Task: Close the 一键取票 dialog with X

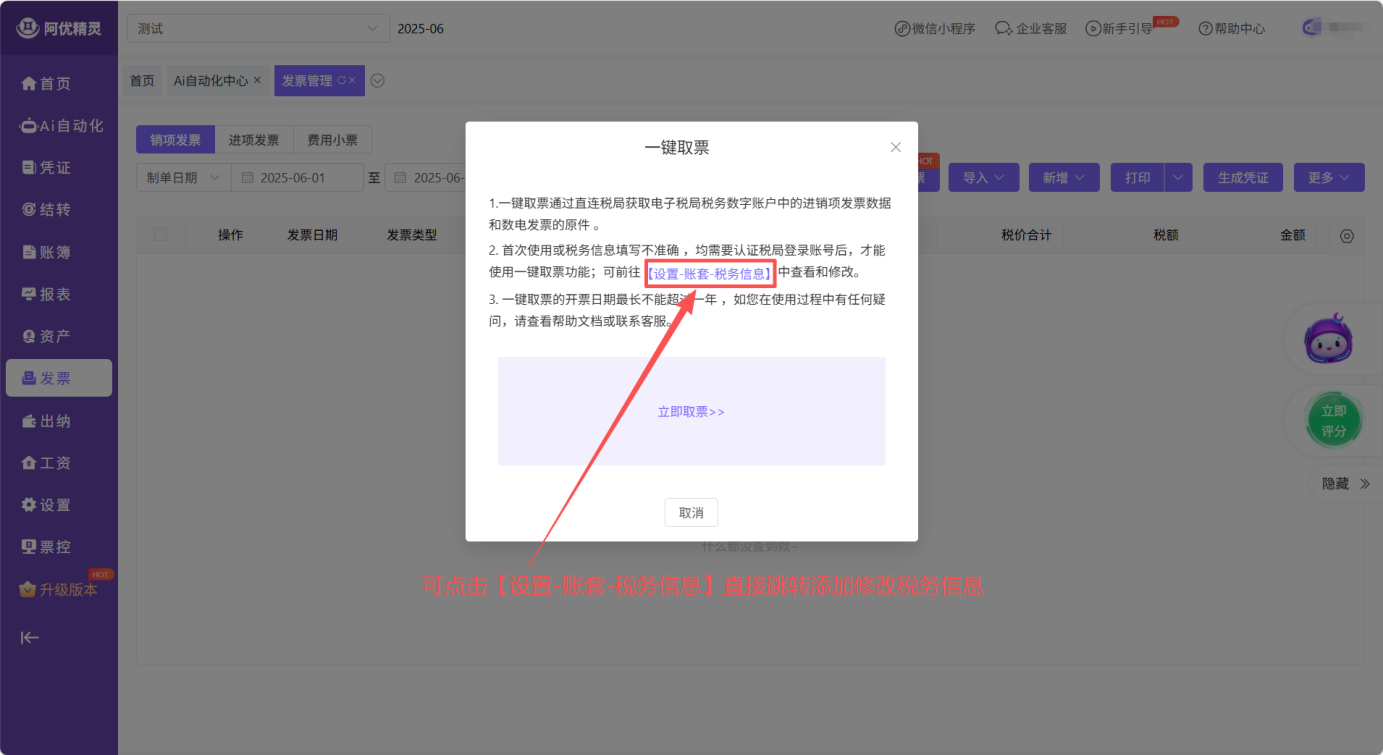Action: coord(895,147)
